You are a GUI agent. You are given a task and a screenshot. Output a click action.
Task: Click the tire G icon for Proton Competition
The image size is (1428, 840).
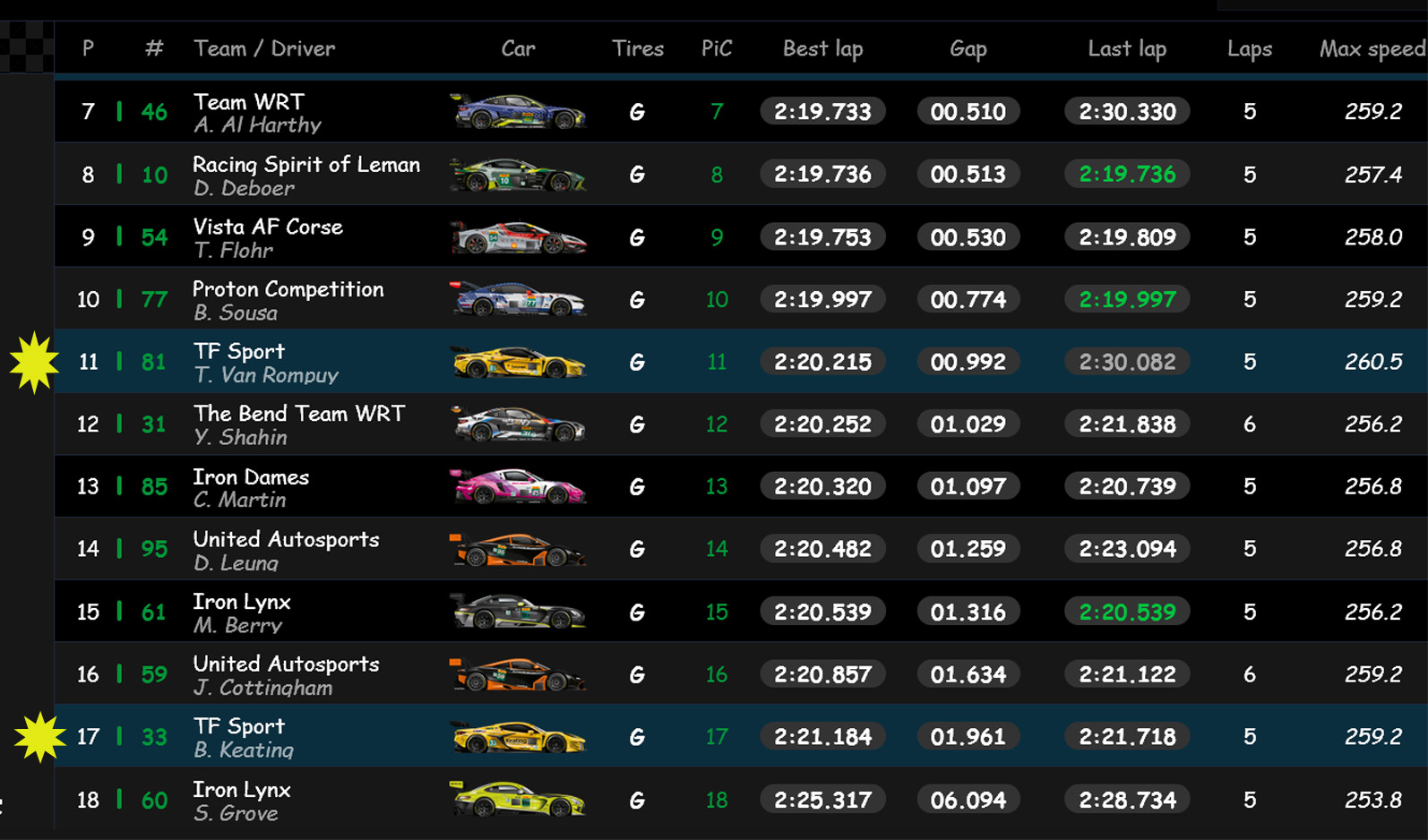point(637,300)
